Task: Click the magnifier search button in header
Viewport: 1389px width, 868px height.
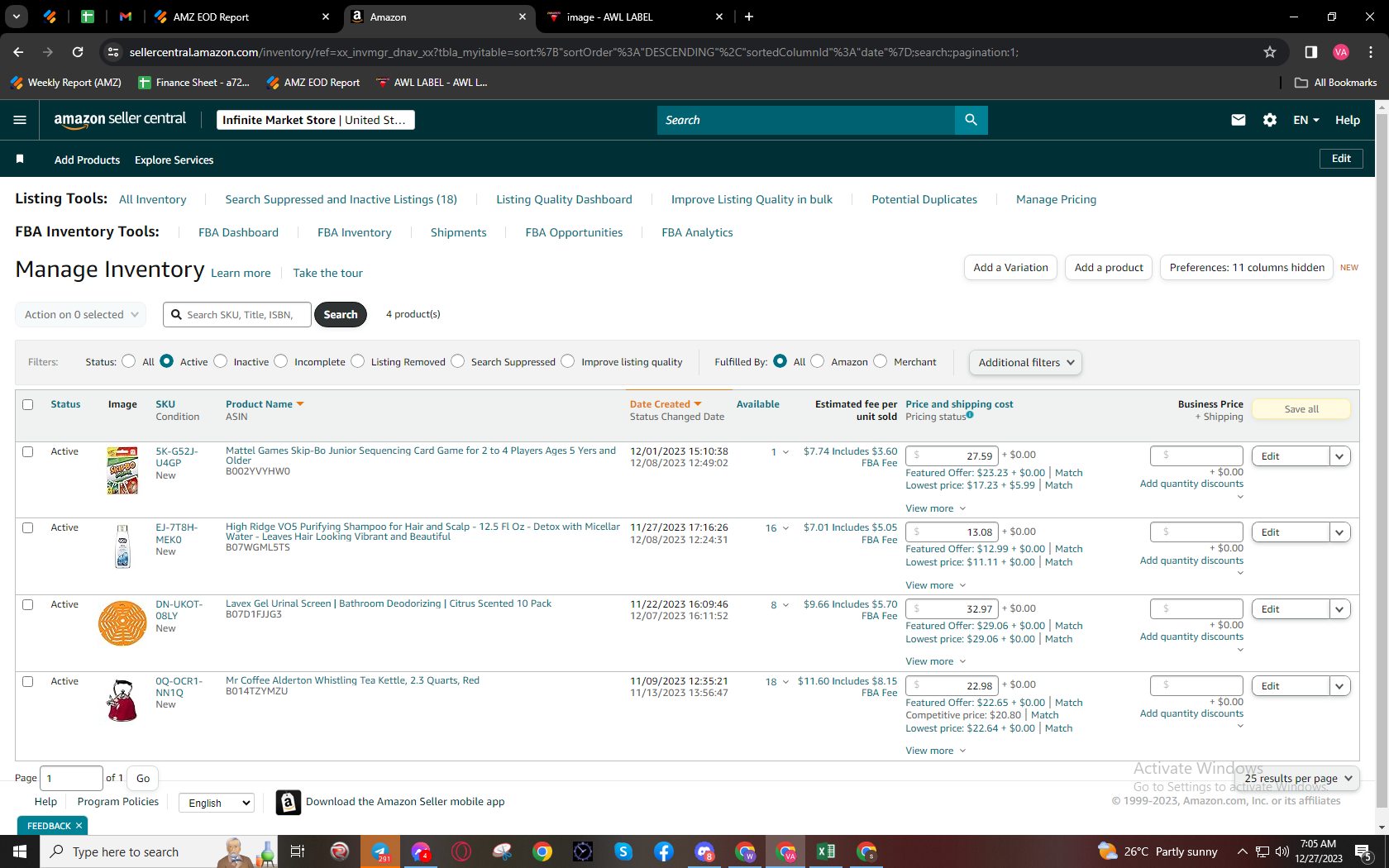Action: coord(971,120)
